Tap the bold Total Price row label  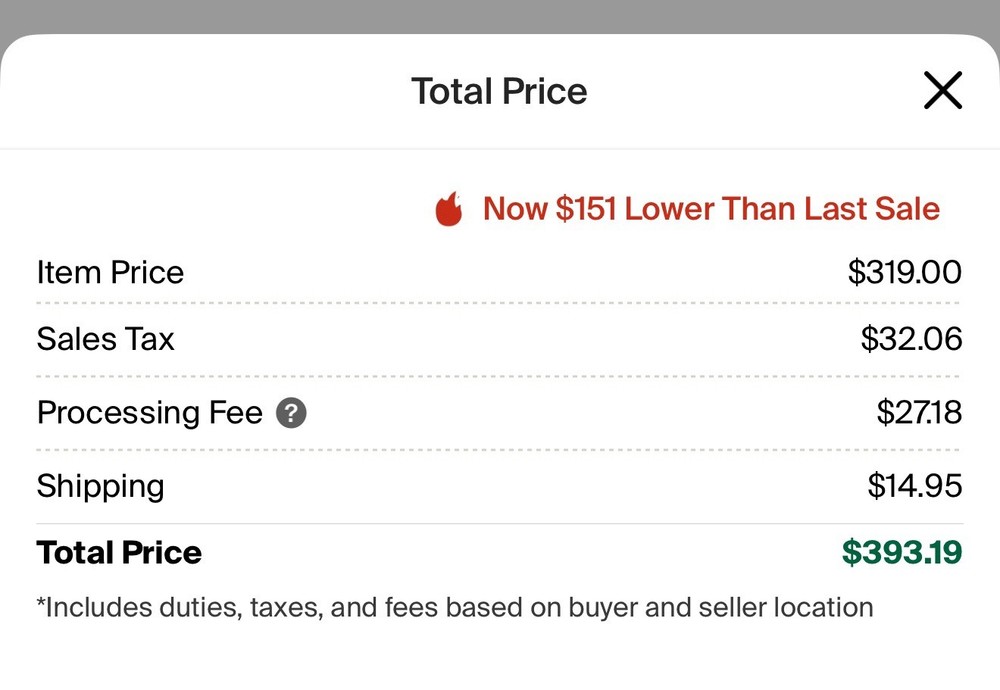pos(119,552)
